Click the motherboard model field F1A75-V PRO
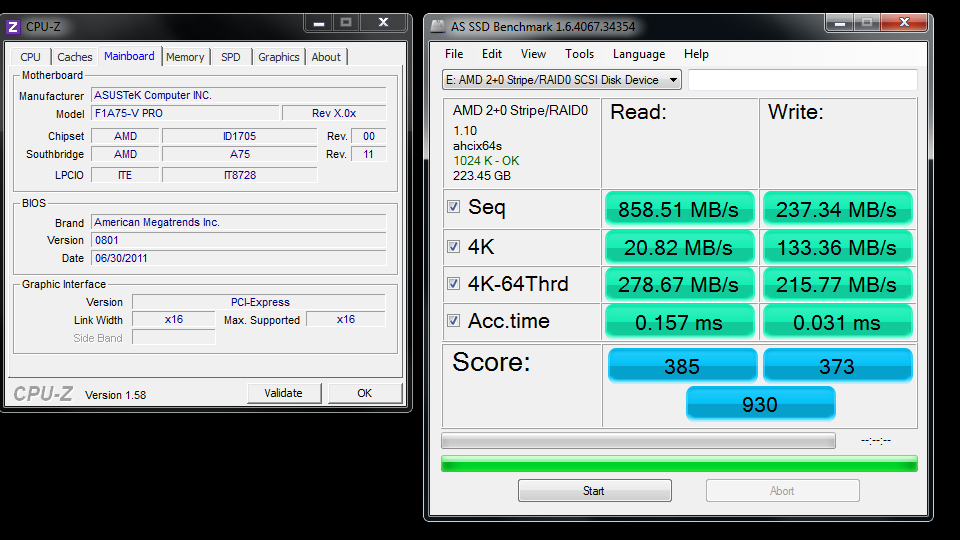 [x=186, y=113]
